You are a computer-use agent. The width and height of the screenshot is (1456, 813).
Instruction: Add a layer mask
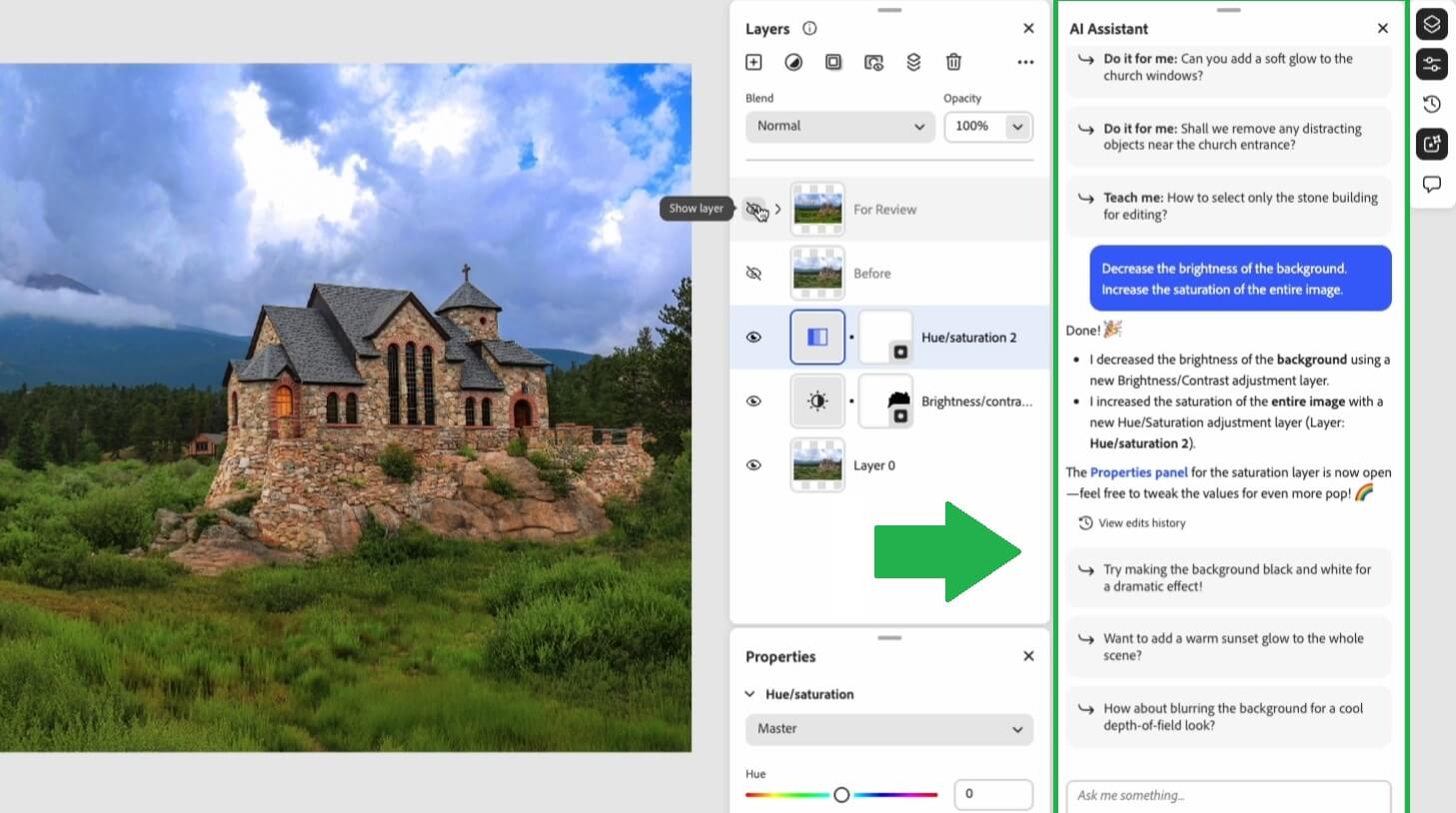(833, 62)
